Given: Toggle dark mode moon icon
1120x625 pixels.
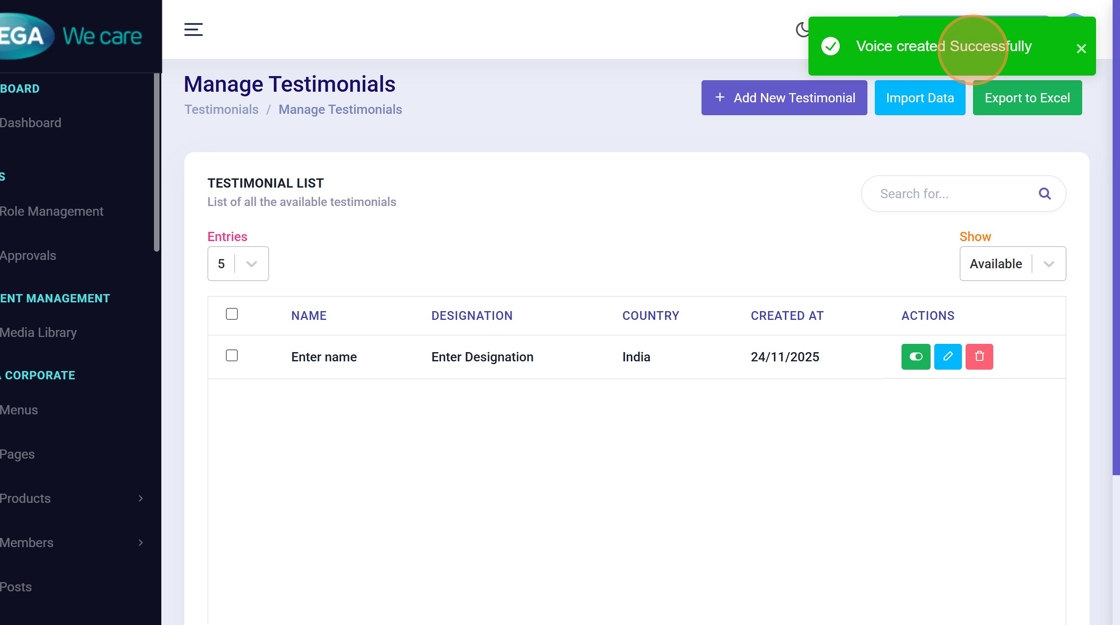Looking at the screenshot, I should pyautogui.click(x=802, y=30).
